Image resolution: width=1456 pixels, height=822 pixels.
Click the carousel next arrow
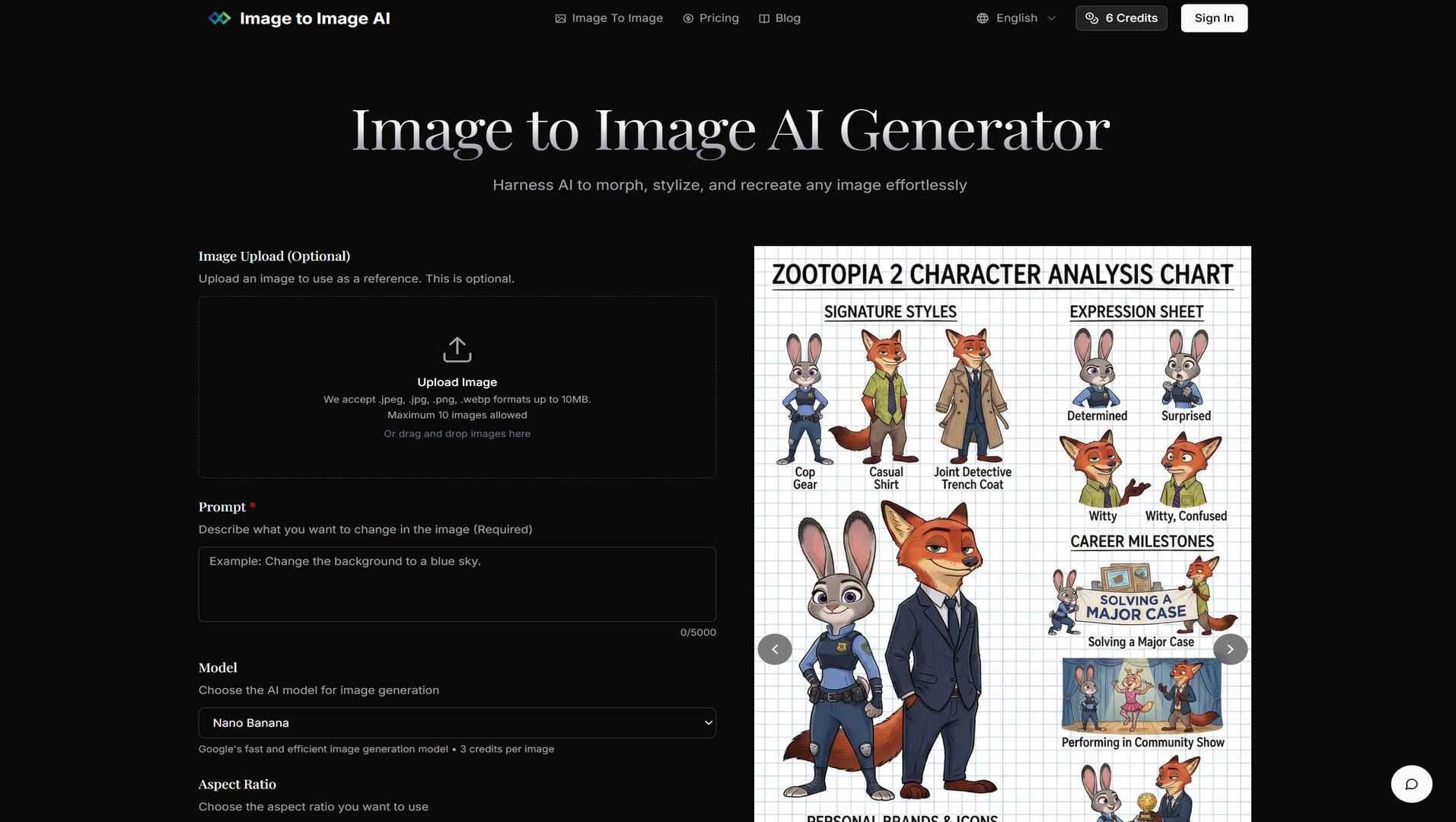pyautogui.click(x=1230, y=648)
